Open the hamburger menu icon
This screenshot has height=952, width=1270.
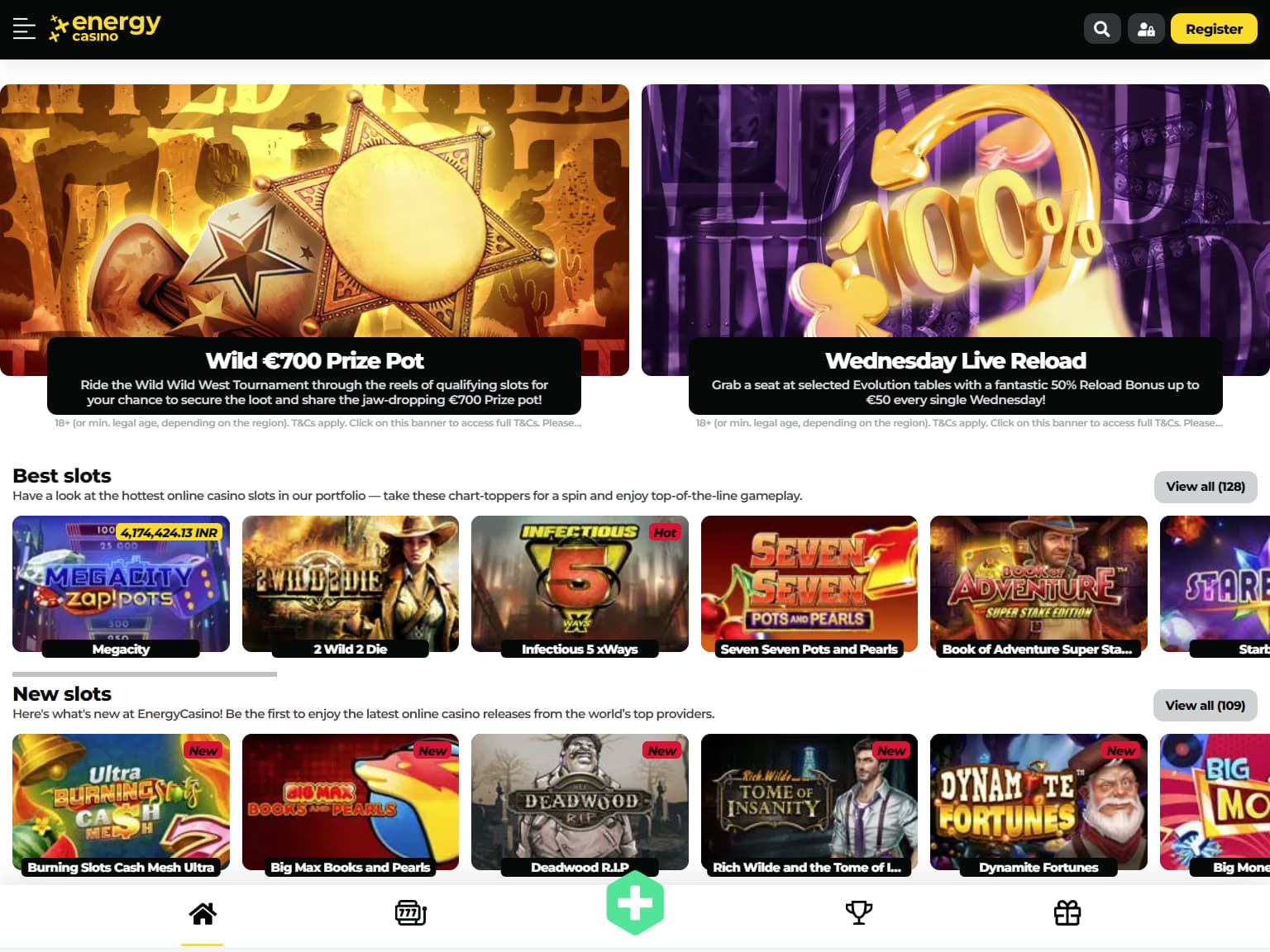pos(24,29)
